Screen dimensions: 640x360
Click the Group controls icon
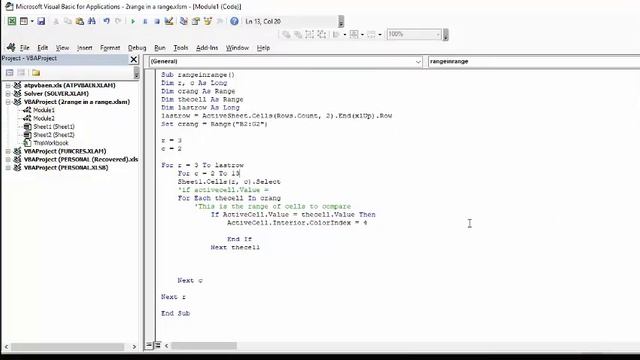310,35
